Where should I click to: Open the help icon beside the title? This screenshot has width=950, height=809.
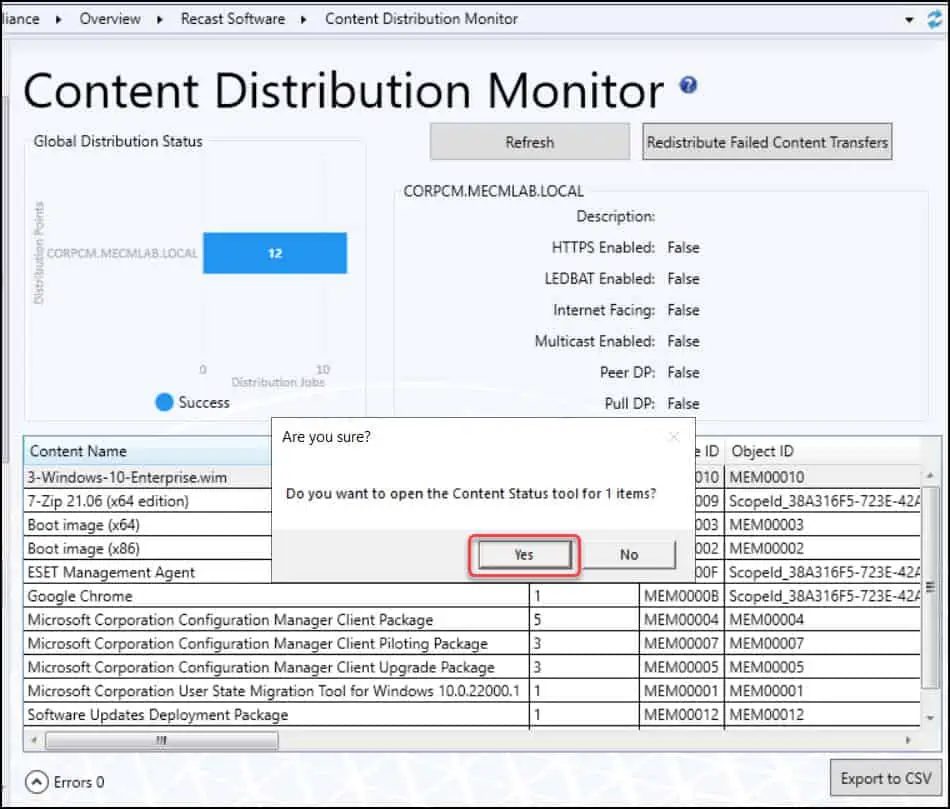point(688,85)
